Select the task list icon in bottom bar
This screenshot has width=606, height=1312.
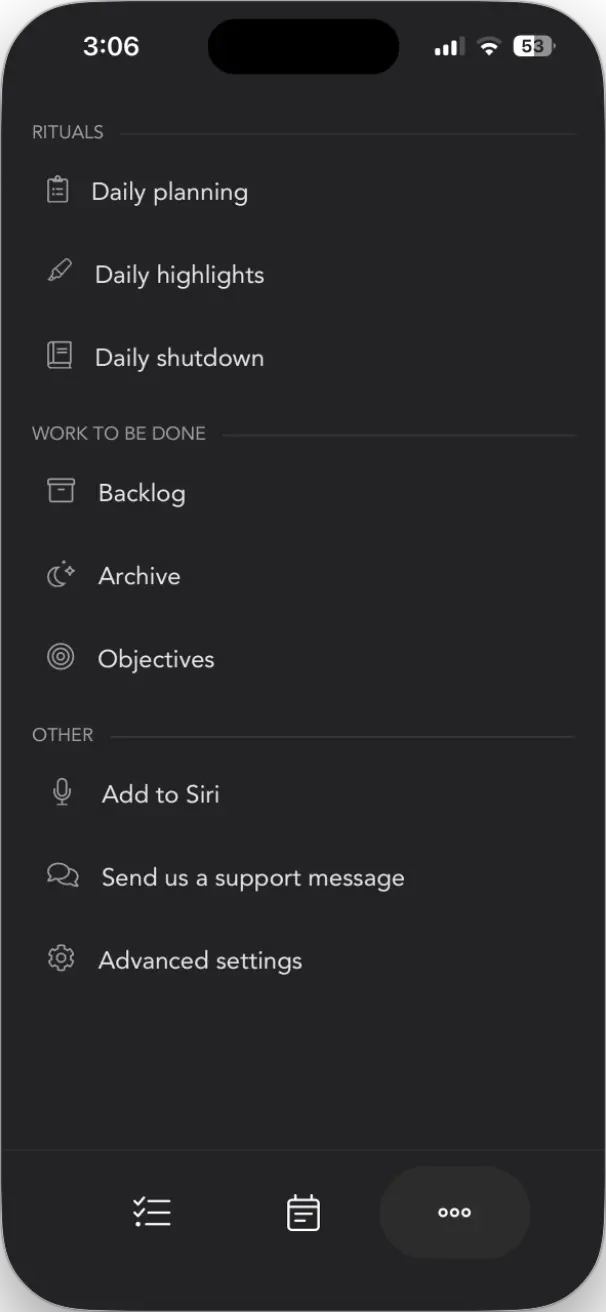coord(152,1211)
